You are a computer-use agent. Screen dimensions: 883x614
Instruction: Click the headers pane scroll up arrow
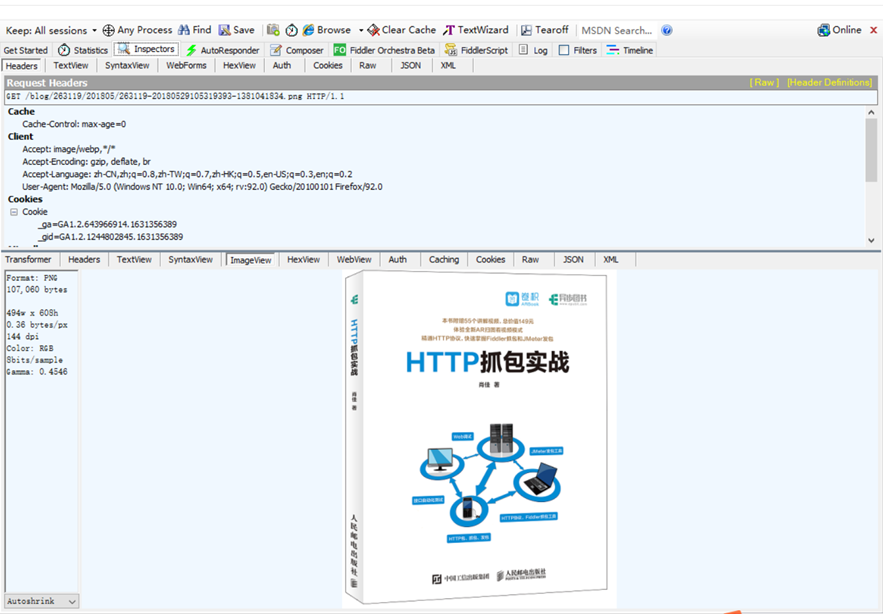(871, 113)
